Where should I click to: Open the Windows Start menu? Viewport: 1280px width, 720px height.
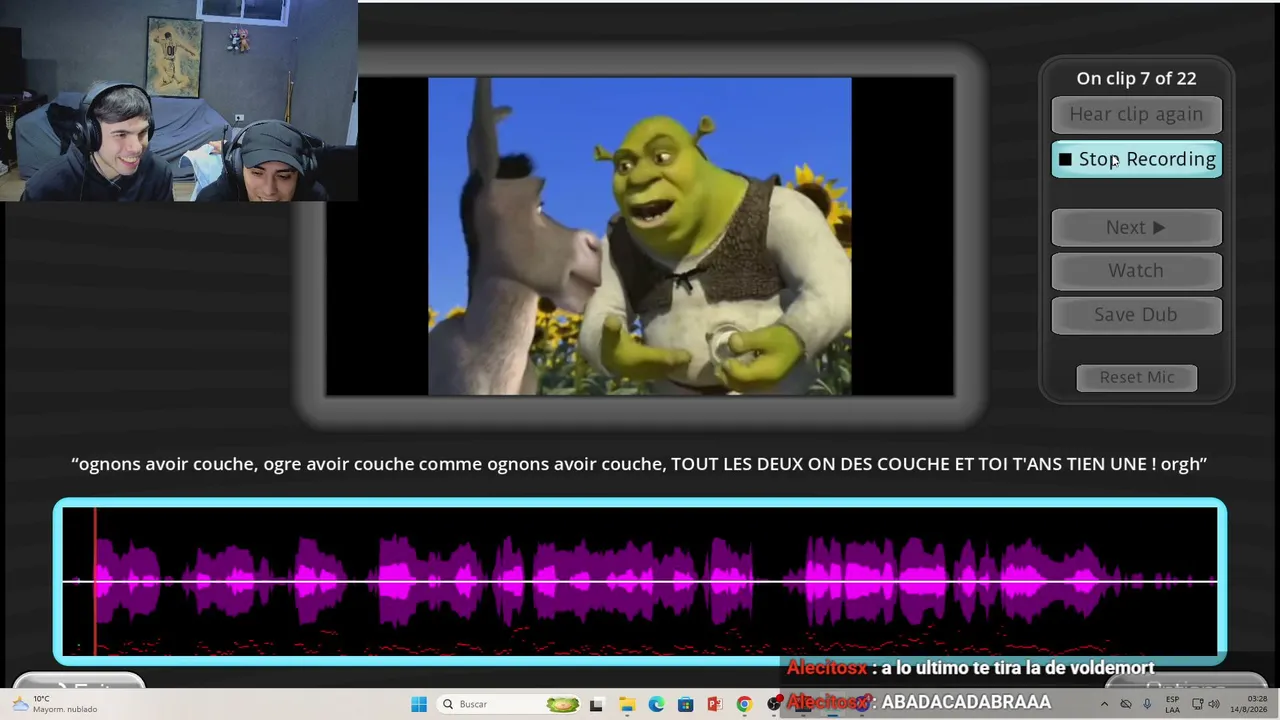[x=419, y=704]
